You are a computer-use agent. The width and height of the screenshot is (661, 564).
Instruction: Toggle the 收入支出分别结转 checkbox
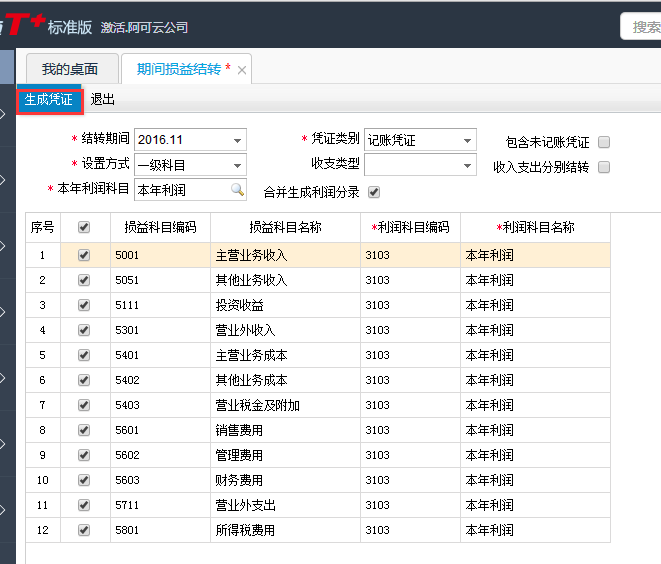604,167
